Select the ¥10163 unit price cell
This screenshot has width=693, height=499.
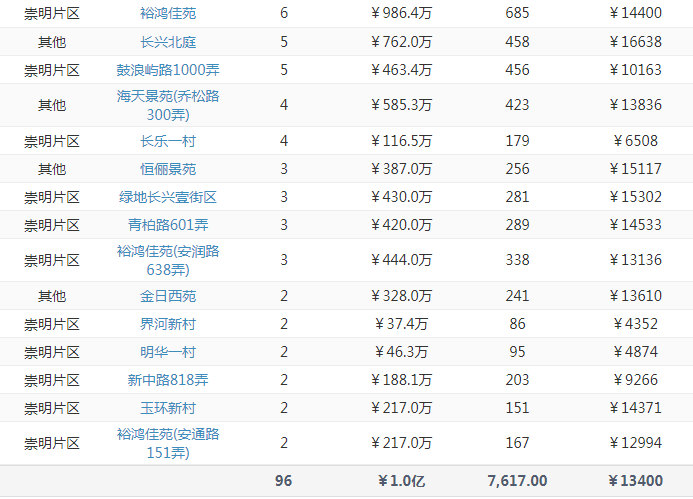(x=636, y=70)
